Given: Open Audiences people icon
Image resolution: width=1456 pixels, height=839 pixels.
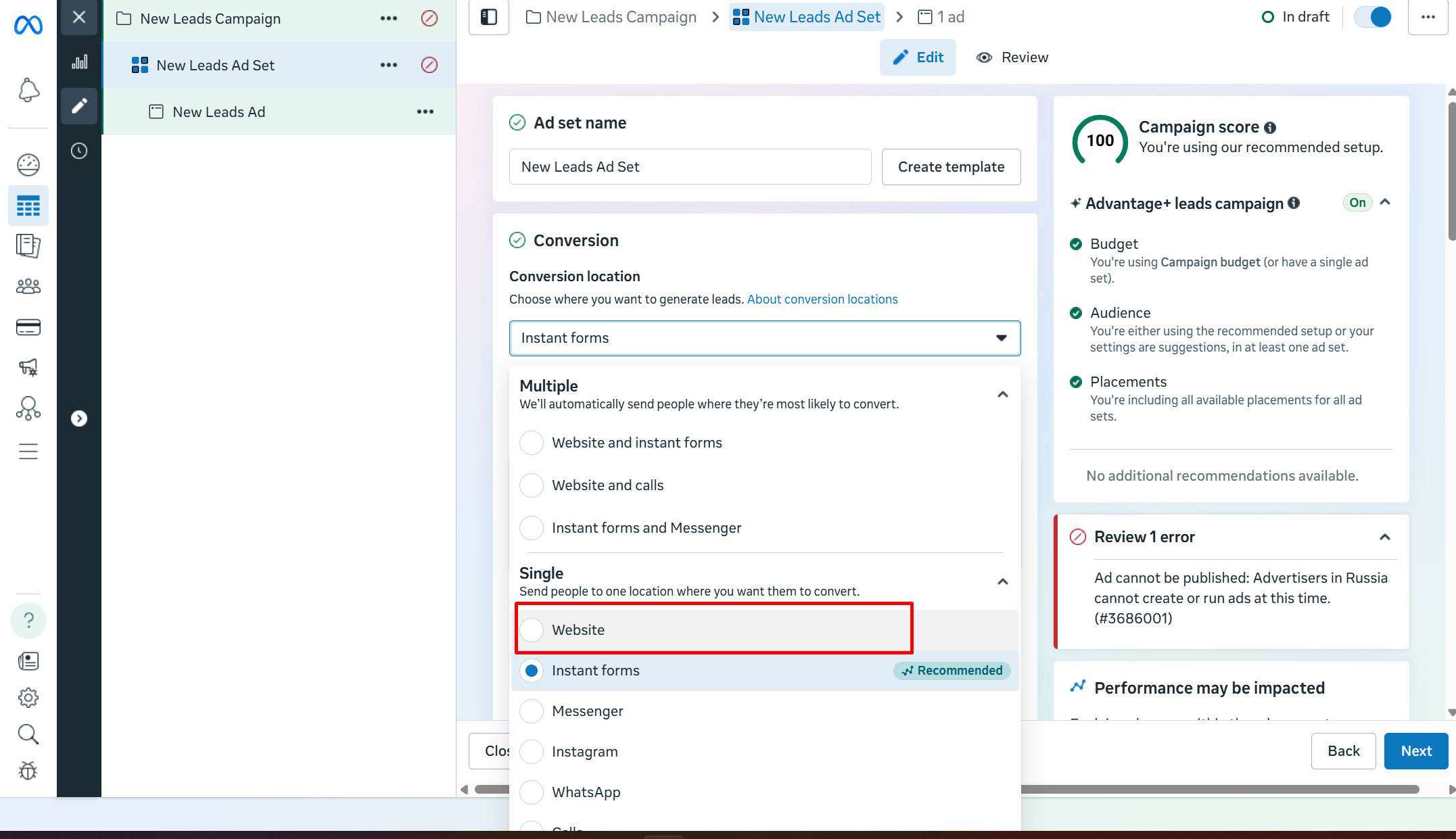Looking at the screenshot, I should coord(28,287).
